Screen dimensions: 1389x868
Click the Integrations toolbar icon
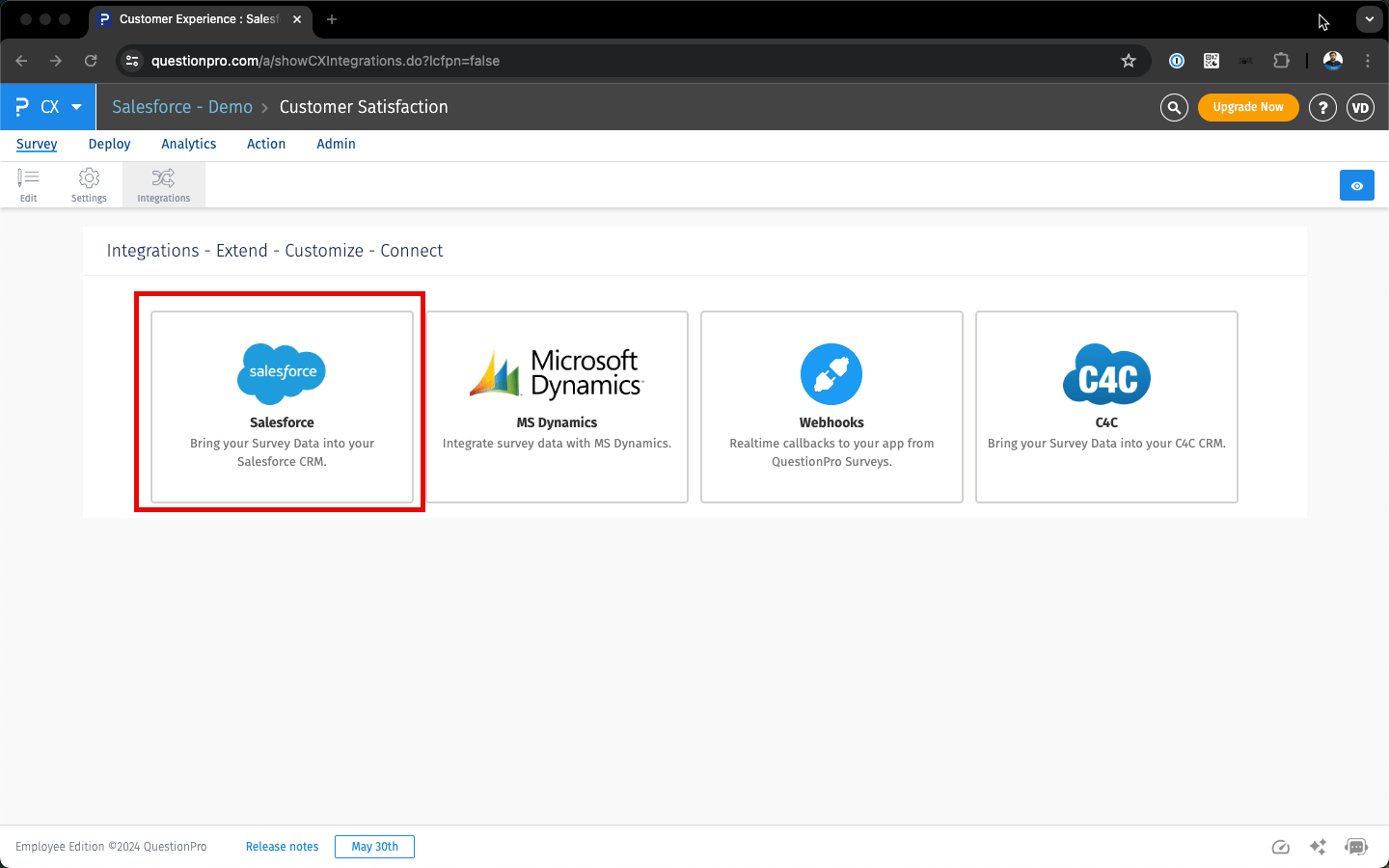tap(164, 184)
